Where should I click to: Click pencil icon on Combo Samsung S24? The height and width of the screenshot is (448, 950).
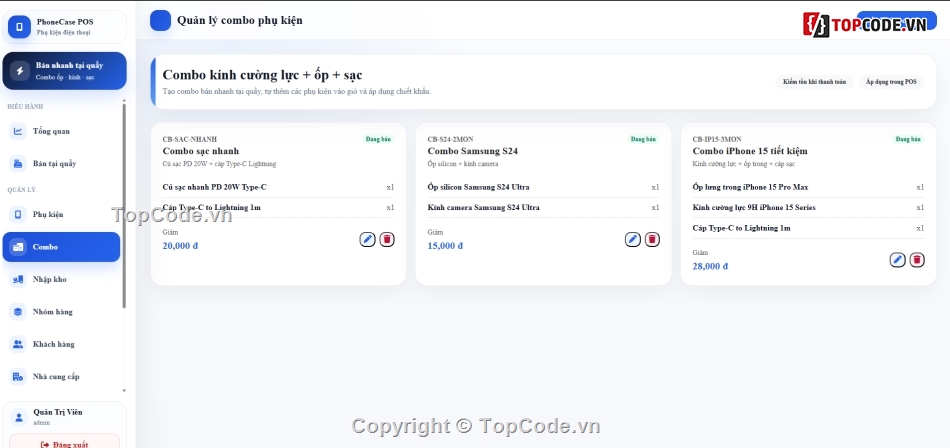coord(633,239)
